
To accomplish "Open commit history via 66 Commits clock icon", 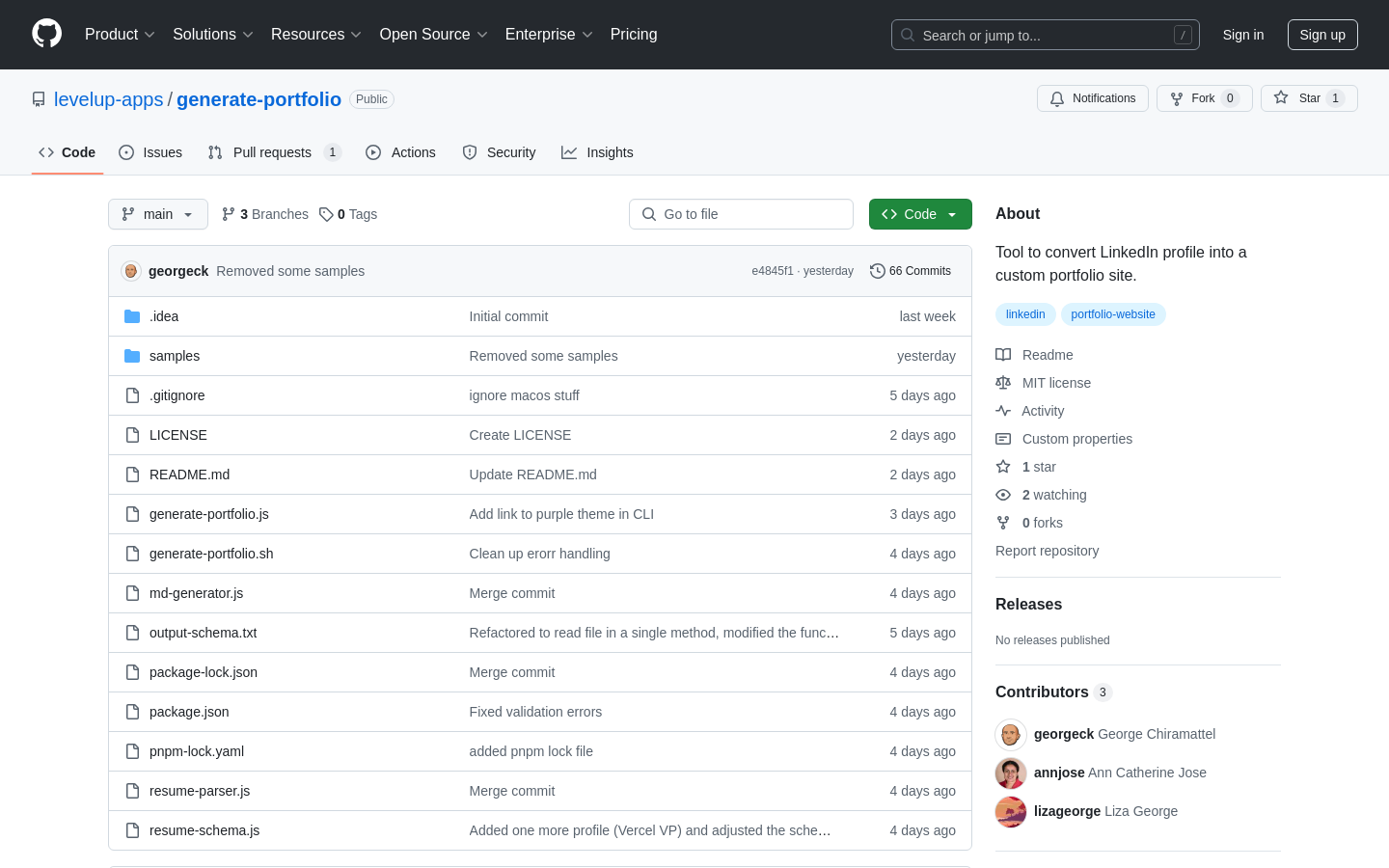I will [877, 271].
